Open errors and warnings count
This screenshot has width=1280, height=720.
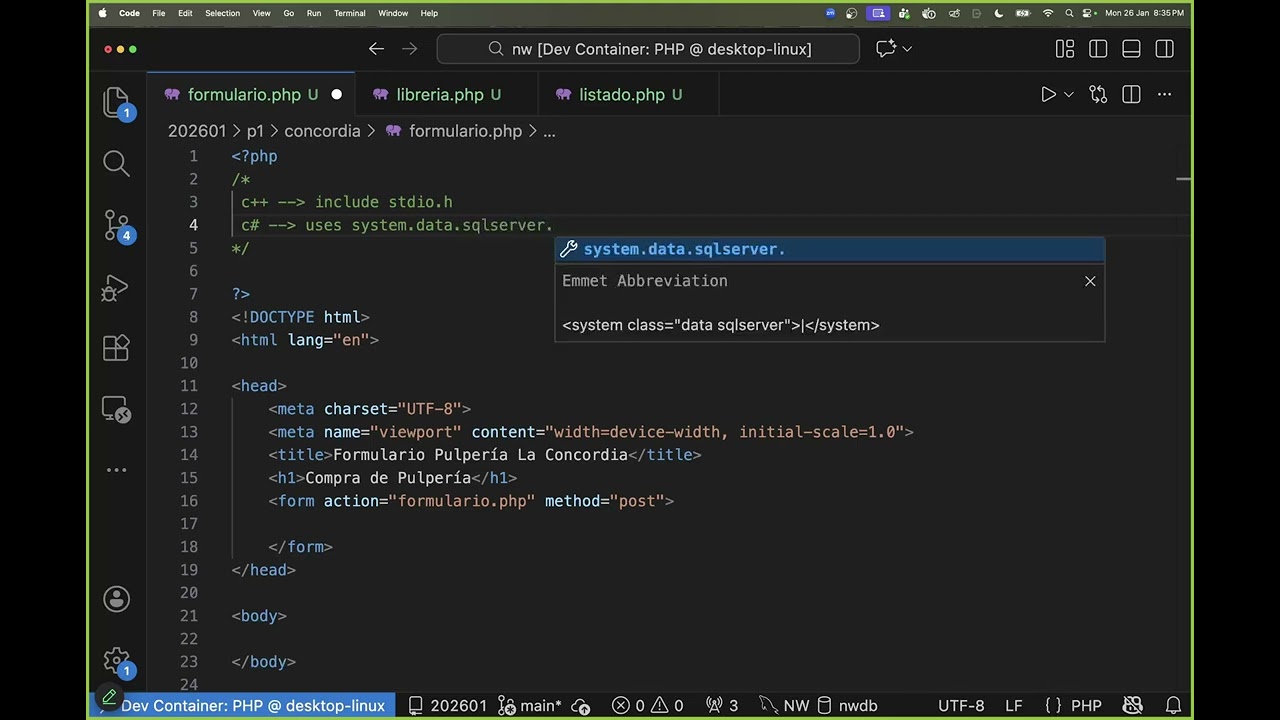tap(648, 705)
